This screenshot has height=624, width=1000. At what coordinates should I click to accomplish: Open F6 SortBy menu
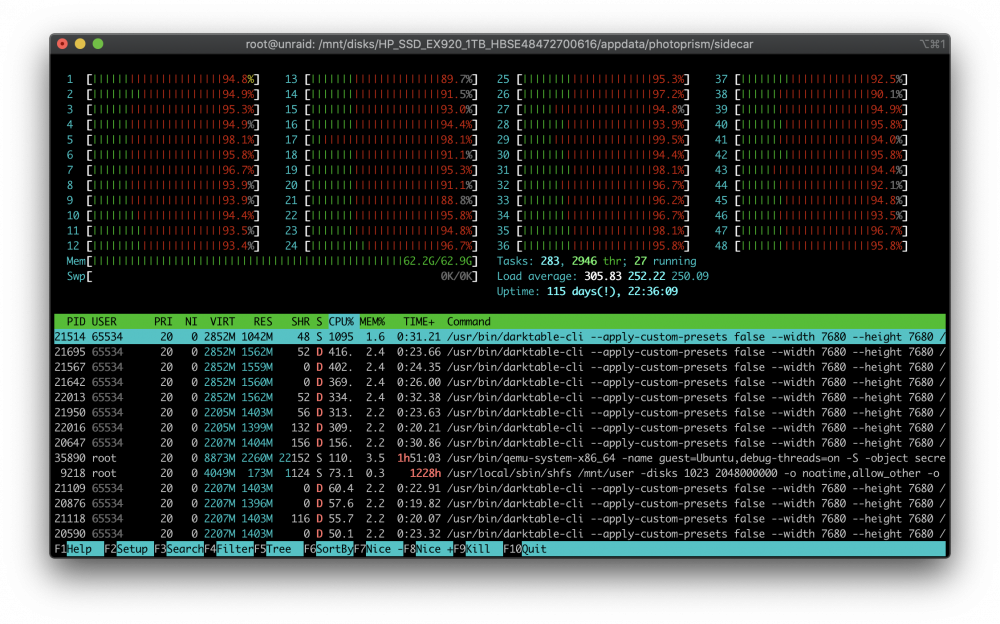pos(328,549)
